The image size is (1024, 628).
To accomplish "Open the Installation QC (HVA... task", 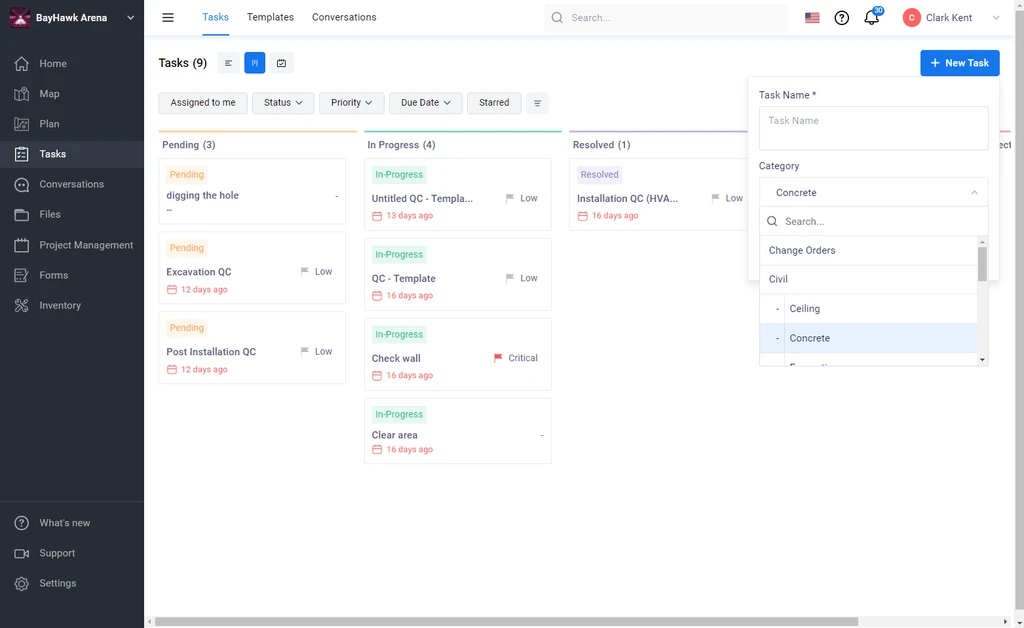I will click(660, 195).
